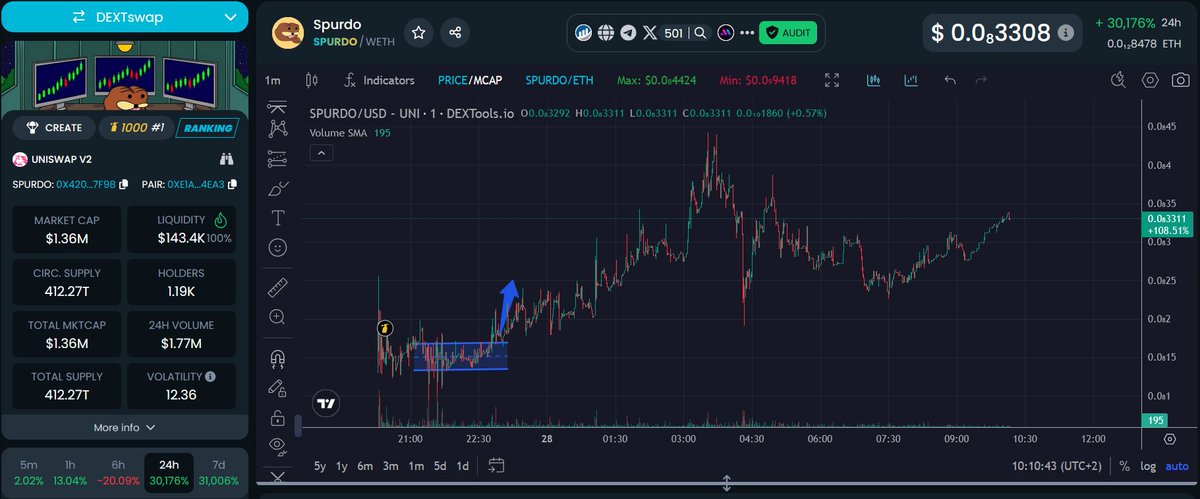
Task: Take a chart snapshot with camera icon
Action: pos(1180,80)
